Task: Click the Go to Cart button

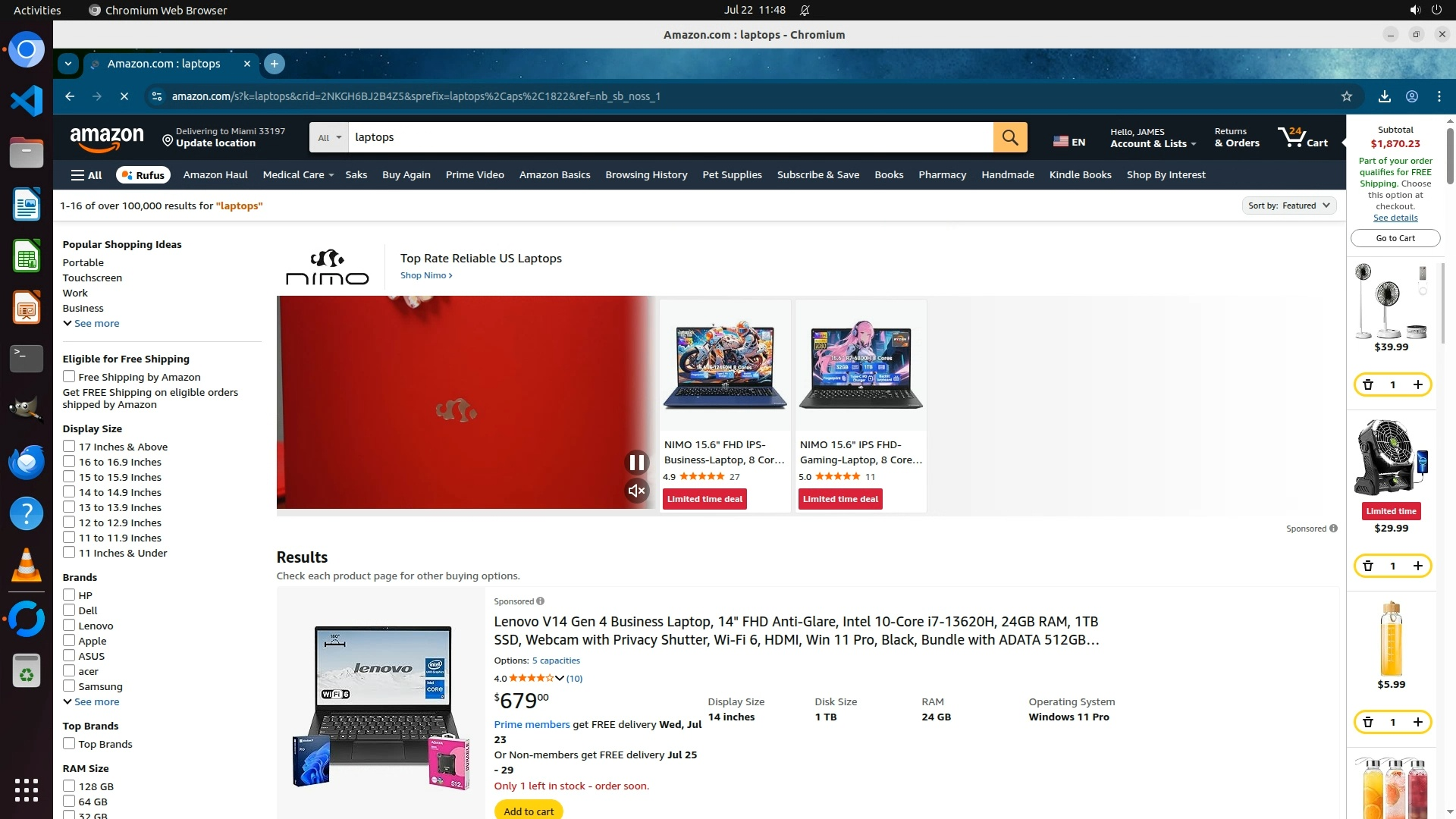Action: click(x=1395, y=238)
